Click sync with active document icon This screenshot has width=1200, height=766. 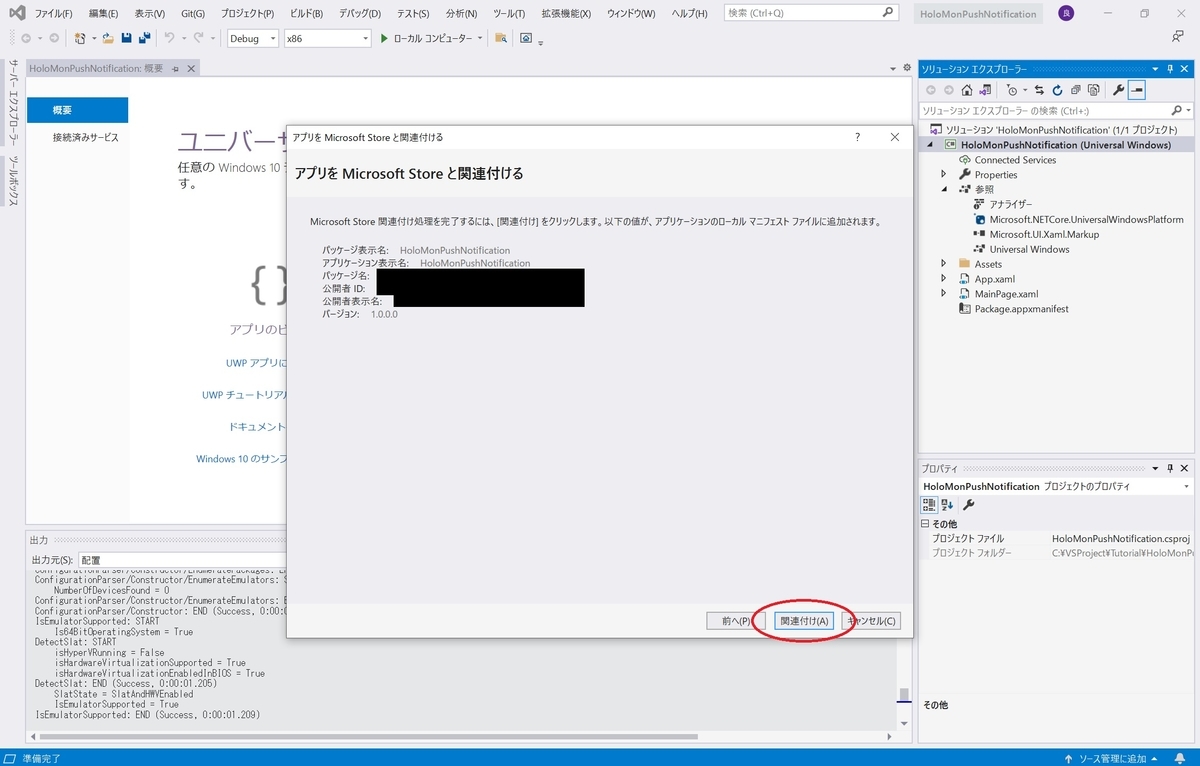pyautogui.click(x=1039, y=90)
